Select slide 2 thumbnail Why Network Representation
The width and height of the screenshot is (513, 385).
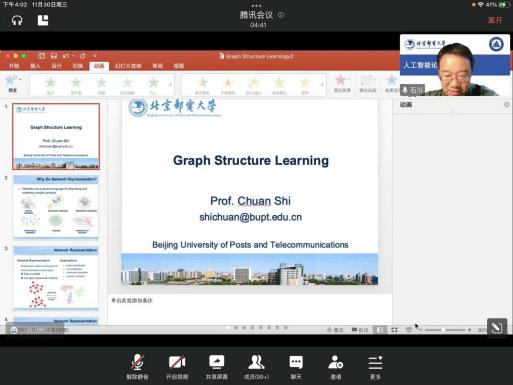pos(56,207)
